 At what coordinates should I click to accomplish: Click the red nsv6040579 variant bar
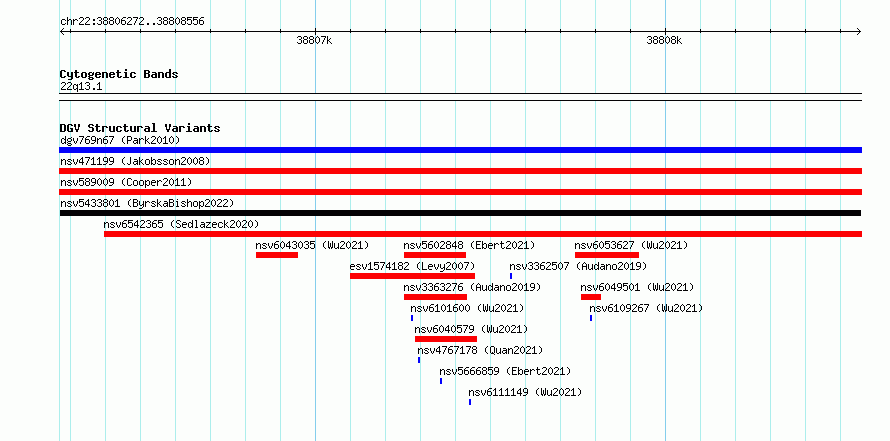446,339
